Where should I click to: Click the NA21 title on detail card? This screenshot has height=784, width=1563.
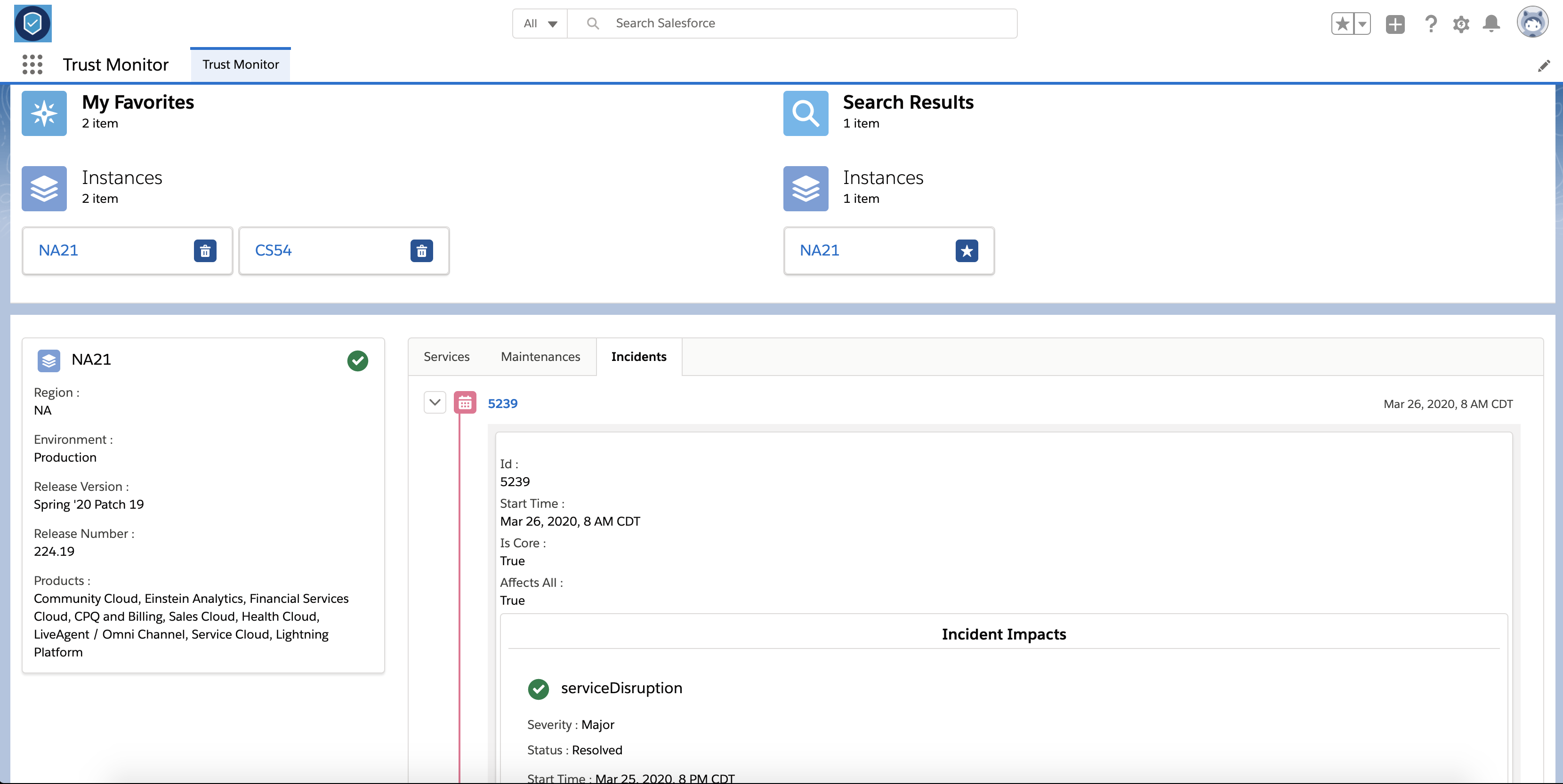tap(91, 360)
